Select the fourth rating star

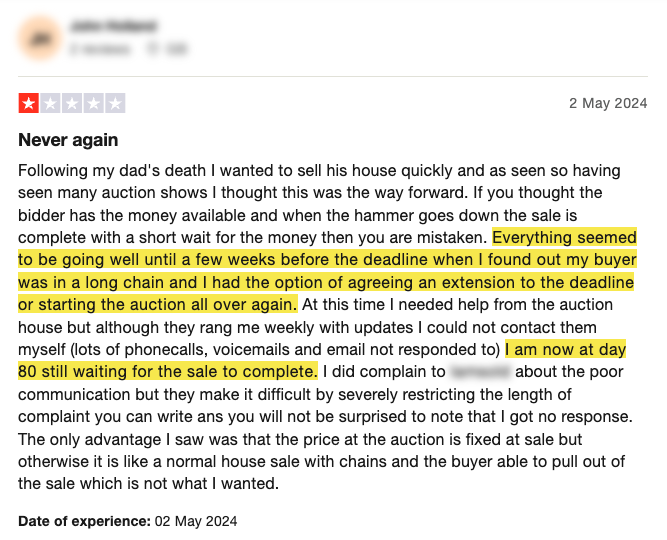[x=94, y=103]
